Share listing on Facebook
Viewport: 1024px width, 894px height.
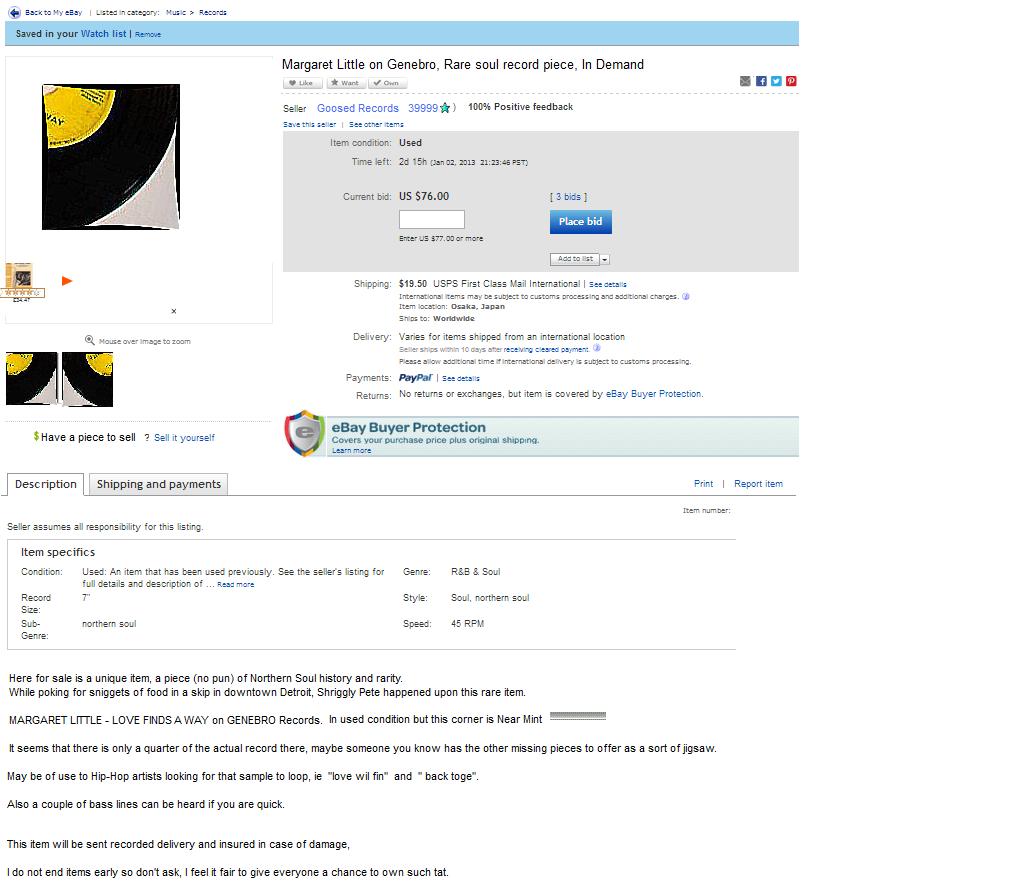(761, 81)
